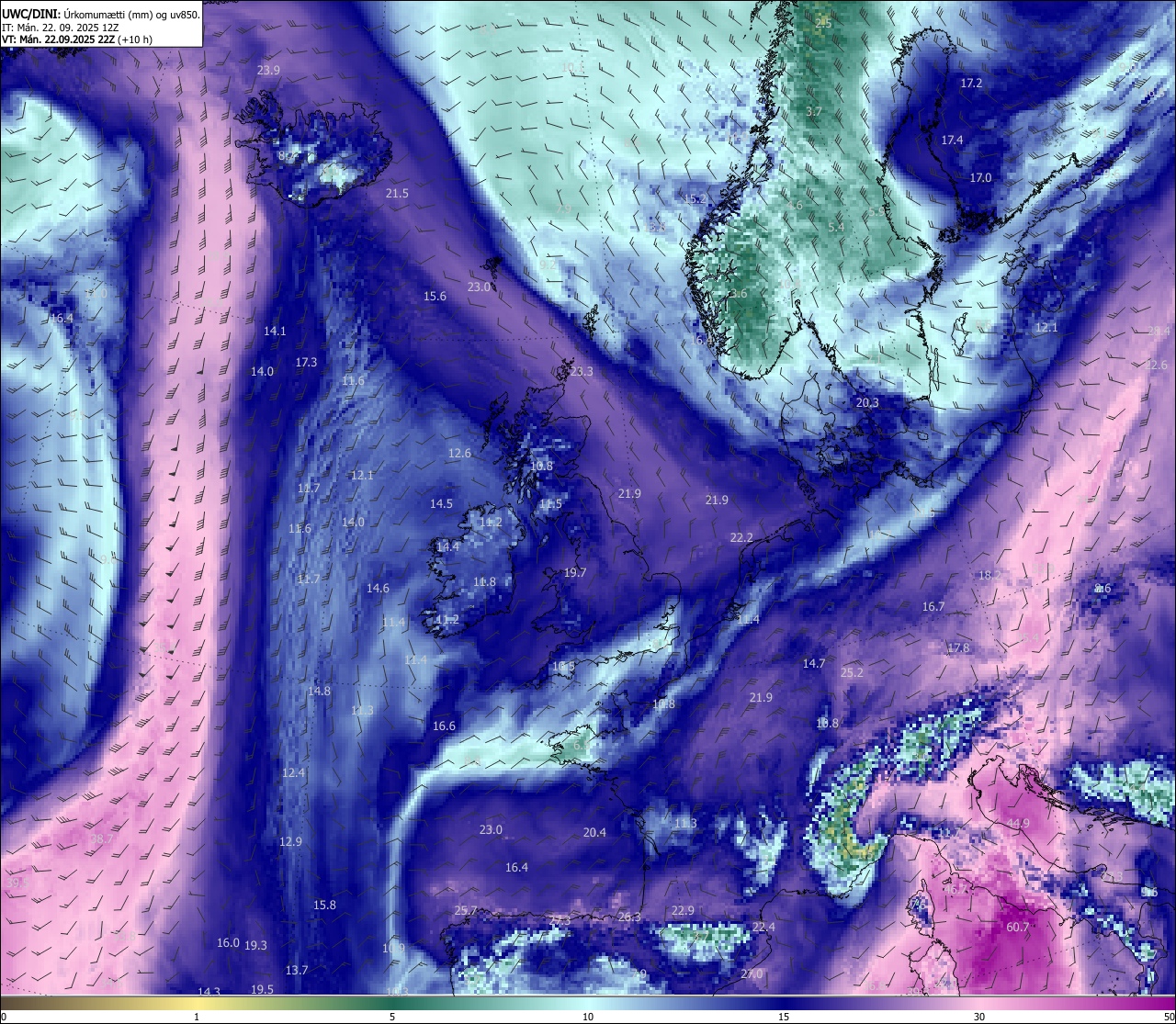This screenshot has width=1176, height=1024.
Task: Click the 60.7 precipitation value over Italy
Action: 1018,927
